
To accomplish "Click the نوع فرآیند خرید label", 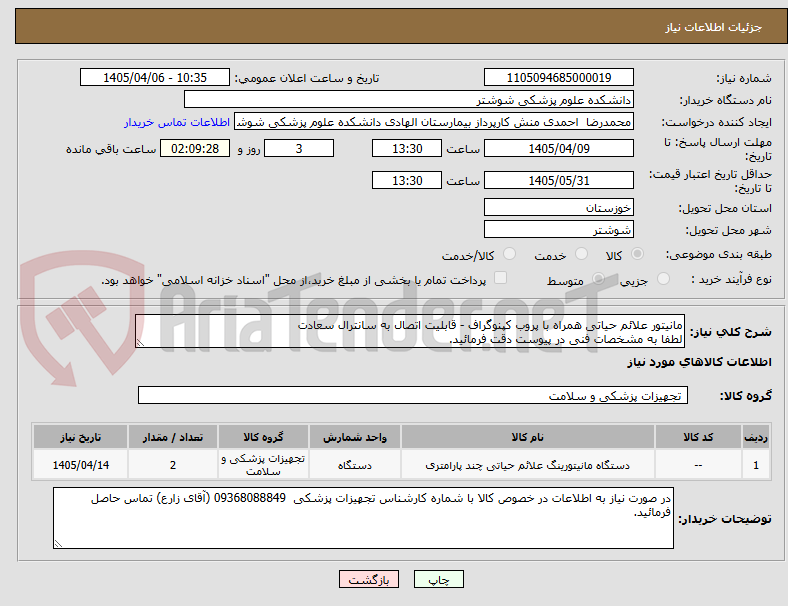I will [731, 279].
